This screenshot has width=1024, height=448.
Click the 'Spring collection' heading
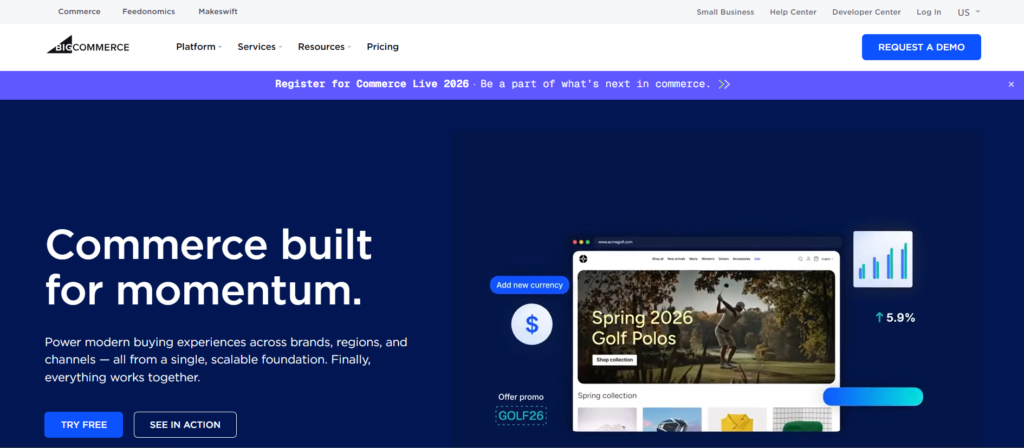click(x=607, y=395)
